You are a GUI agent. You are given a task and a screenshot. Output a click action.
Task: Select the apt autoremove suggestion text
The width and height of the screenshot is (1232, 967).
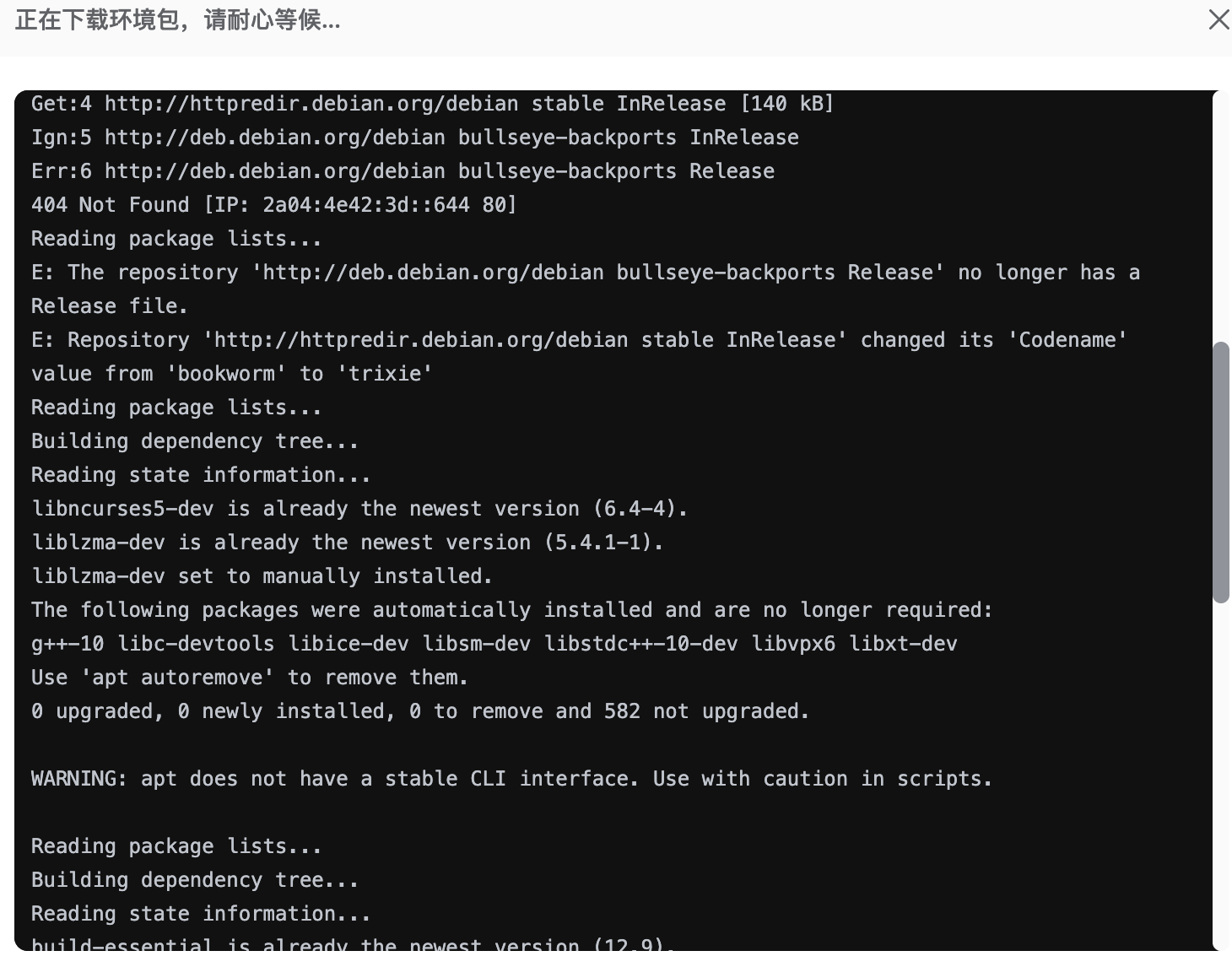249,677
